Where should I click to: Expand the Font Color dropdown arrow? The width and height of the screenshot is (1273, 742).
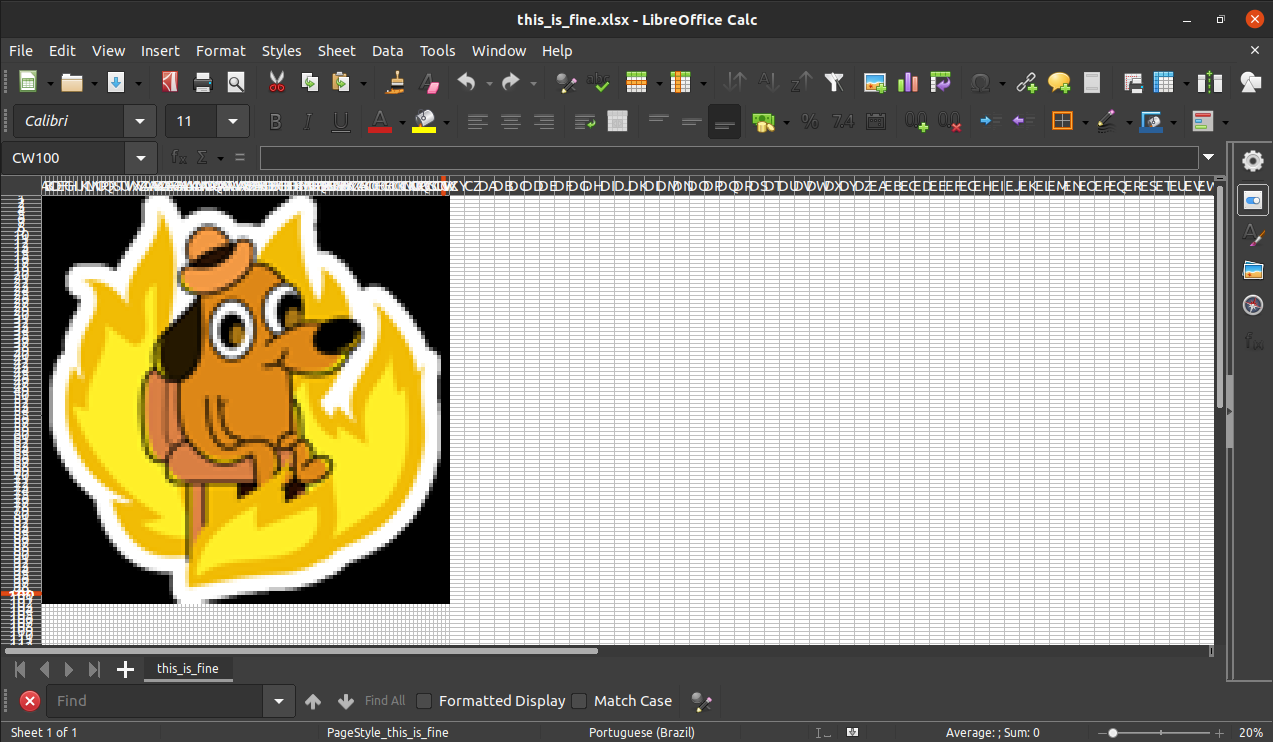(x=401, y=122)
